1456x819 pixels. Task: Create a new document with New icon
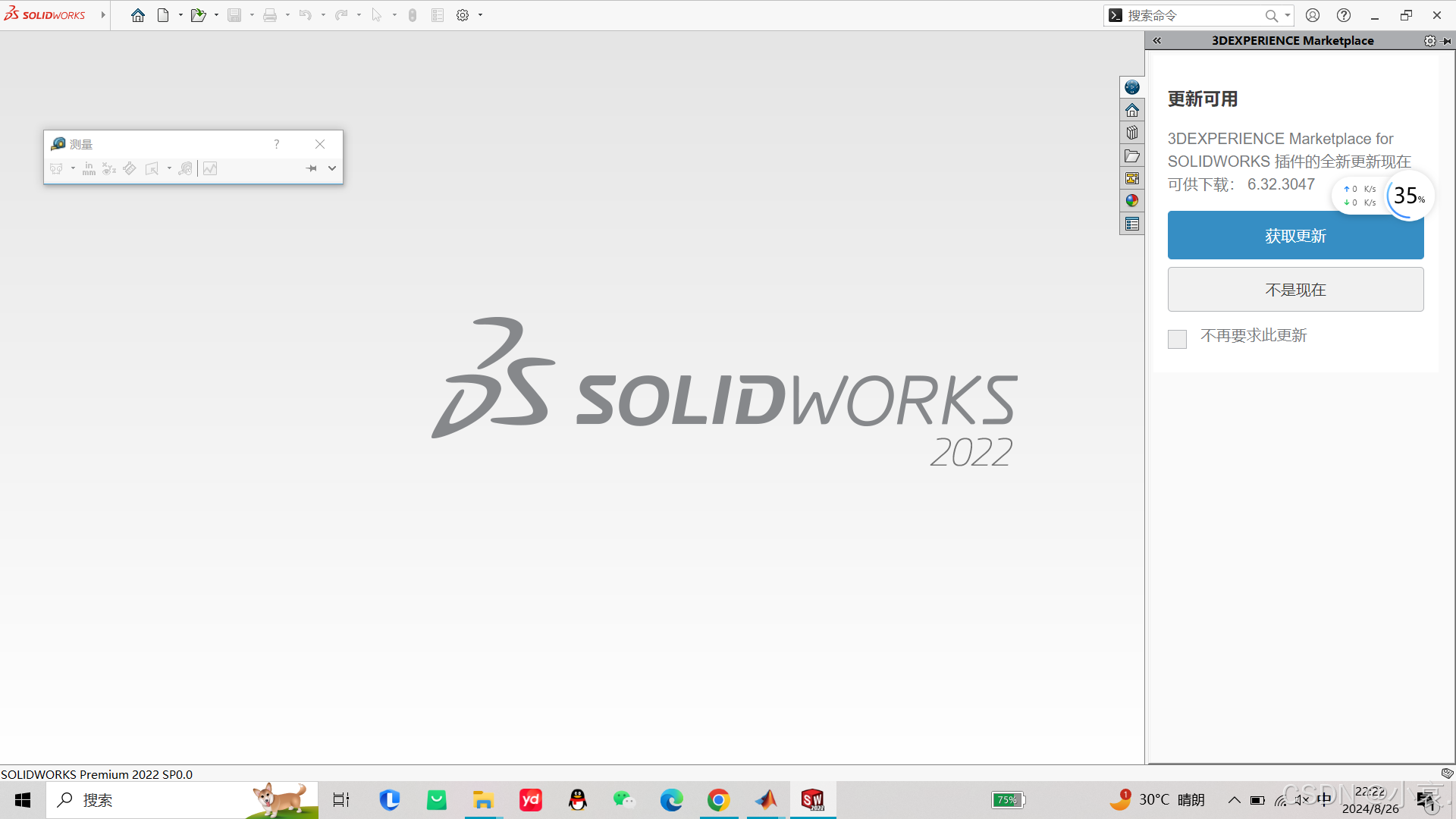[163, 15]
